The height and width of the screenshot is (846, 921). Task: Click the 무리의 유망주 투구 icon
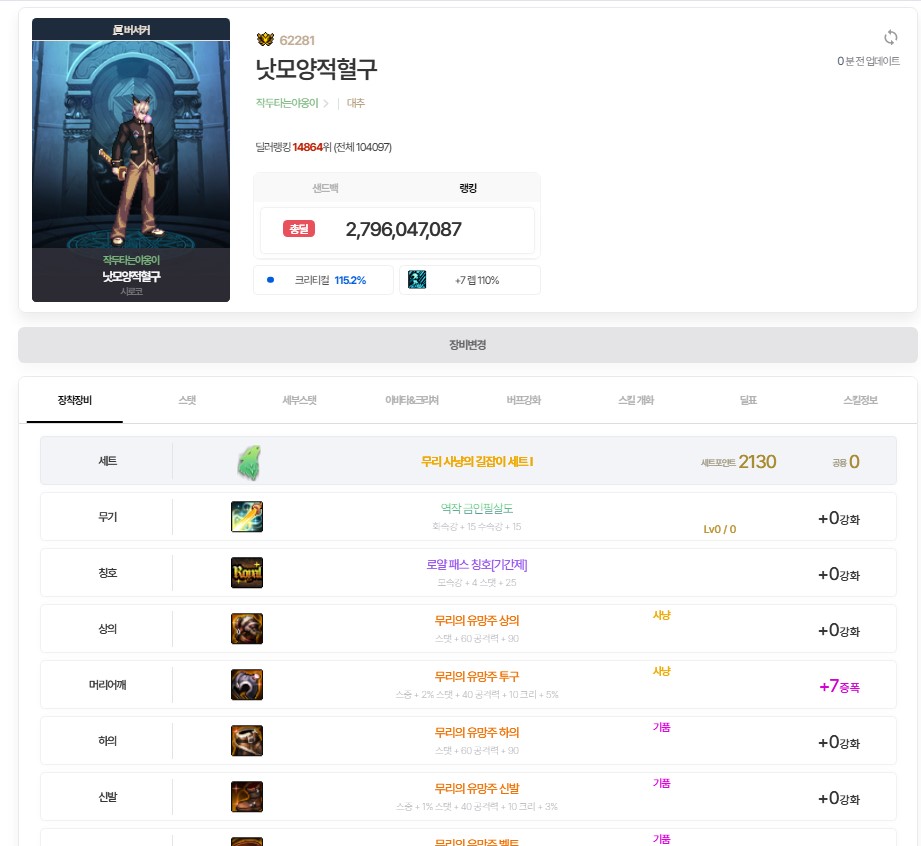[x=247, y=685]
